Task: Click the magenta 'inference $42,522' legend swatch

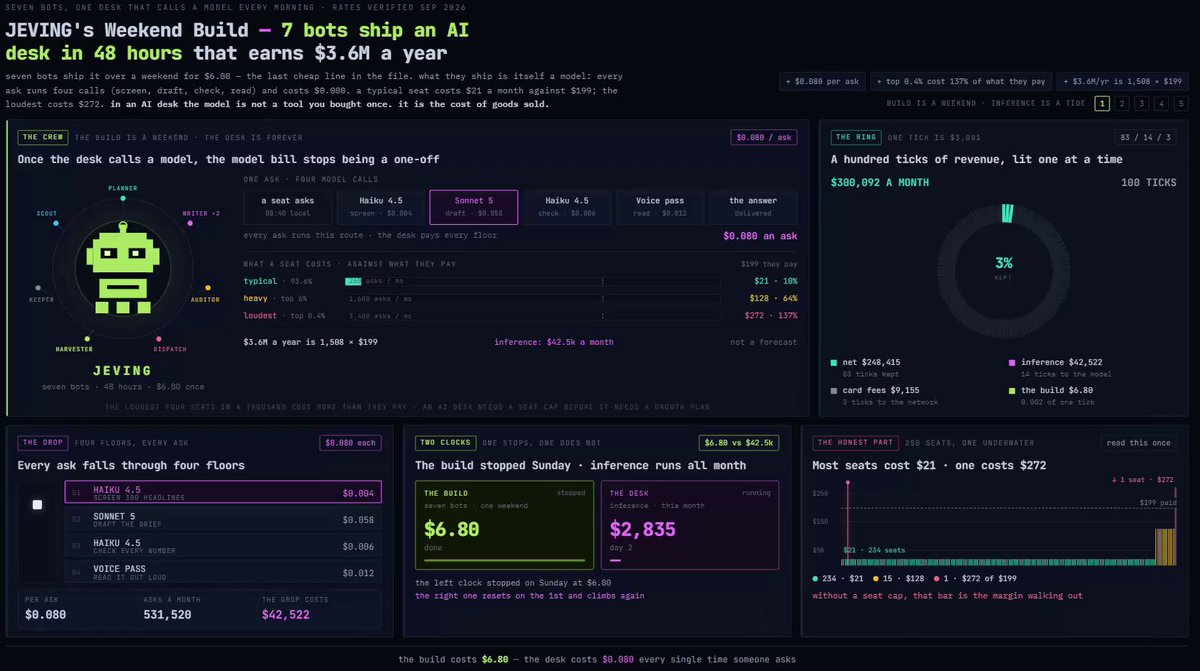Action: [x=1012, y=362]
